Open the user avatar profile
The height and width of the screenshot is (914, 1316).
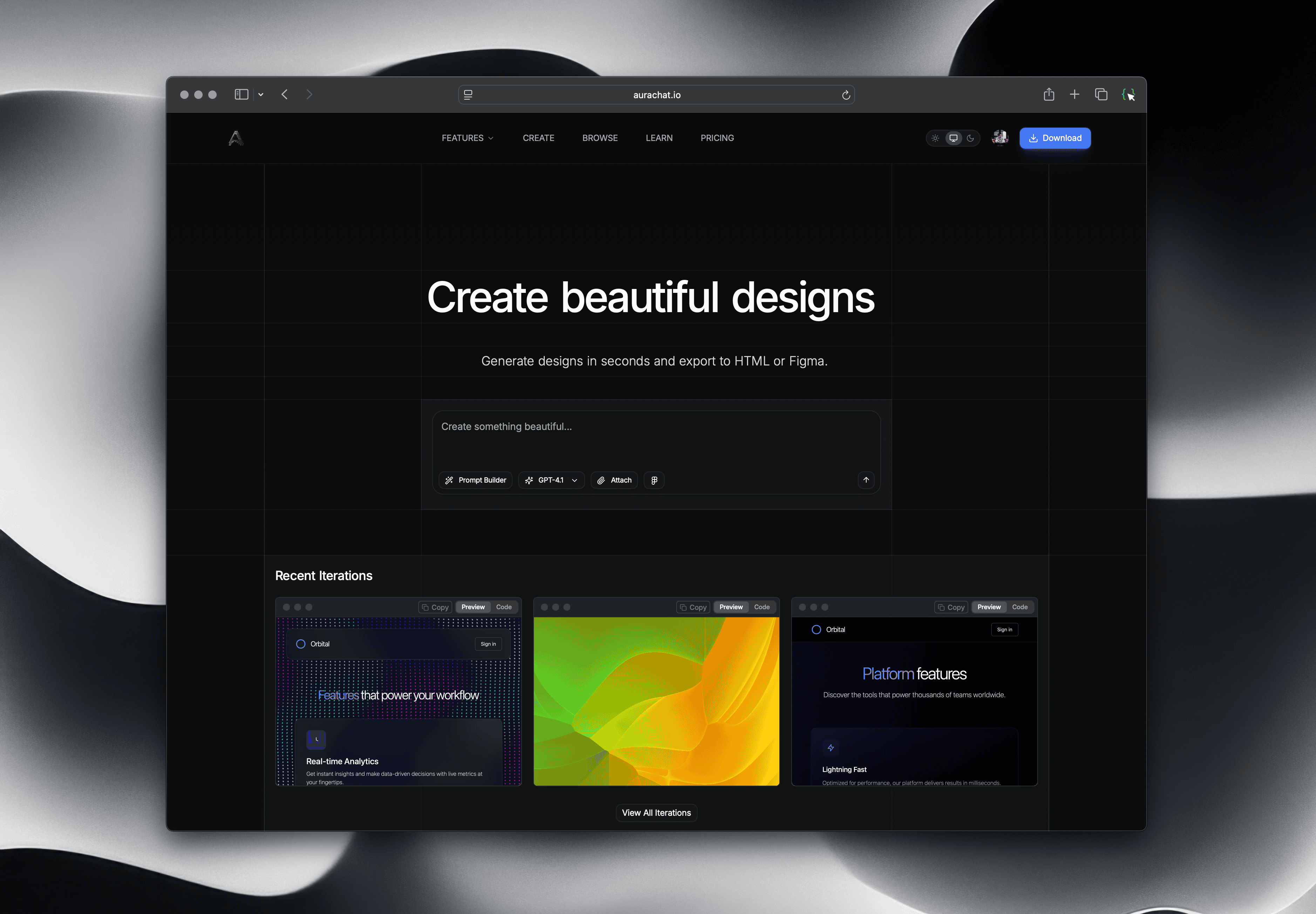click(x=1000, y=138)
